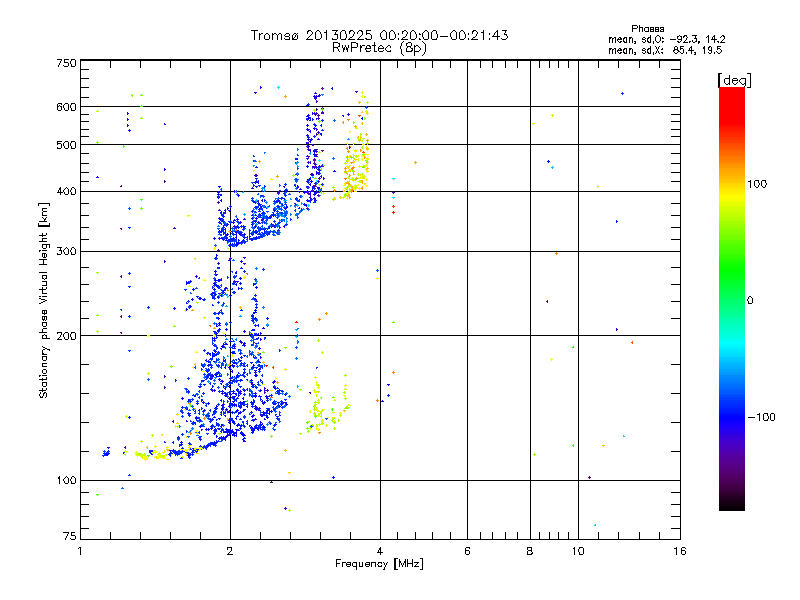Click the y-axis "500" tick label
800x600 pixels.
click(x=66, y=145)
